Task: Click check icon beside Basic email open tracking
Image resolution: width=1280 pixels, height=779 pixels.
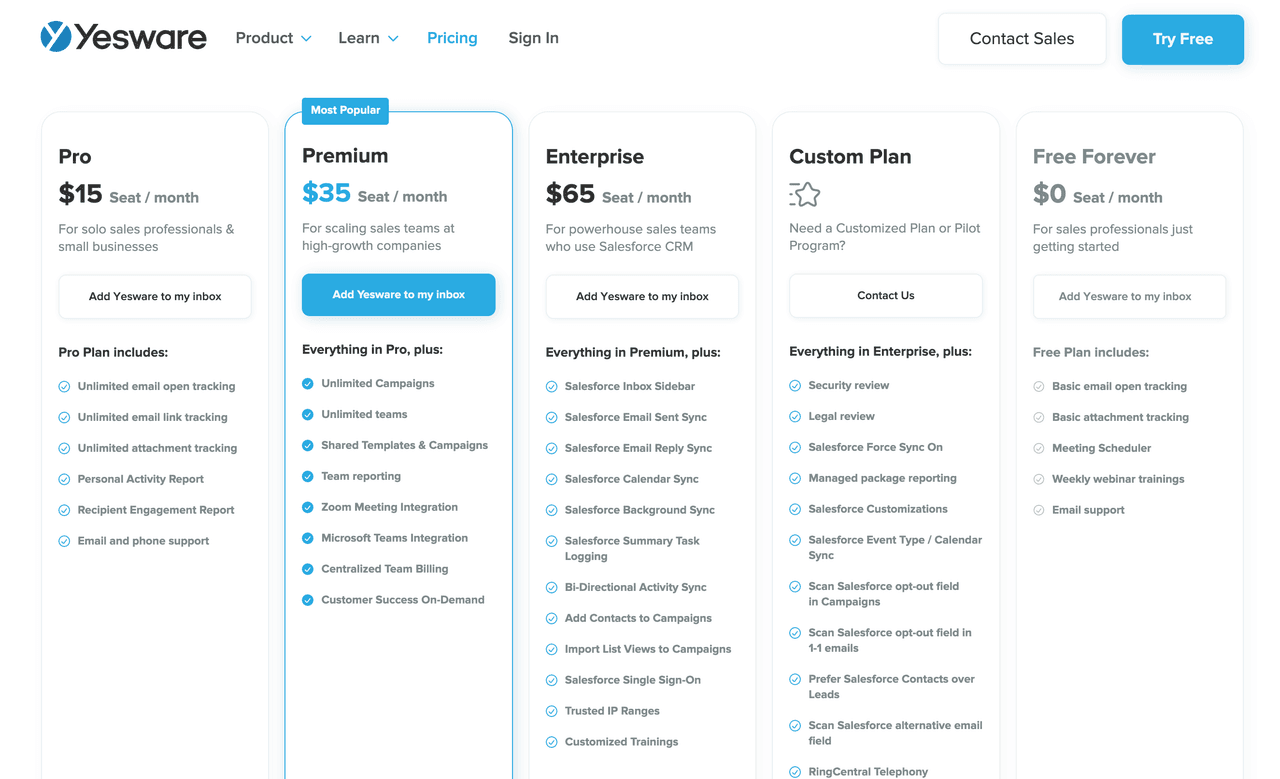Action: [1039, 387]
